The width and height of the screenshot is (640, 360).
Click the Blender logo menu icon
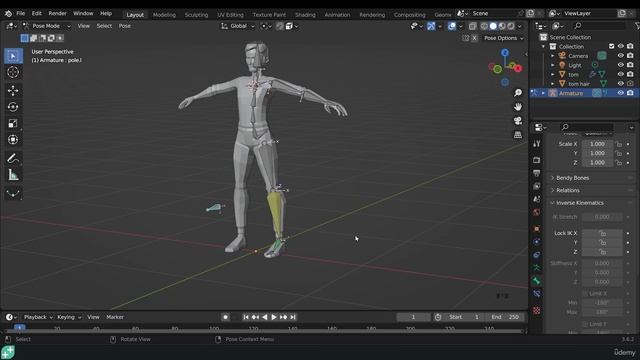tap(8, 13)
